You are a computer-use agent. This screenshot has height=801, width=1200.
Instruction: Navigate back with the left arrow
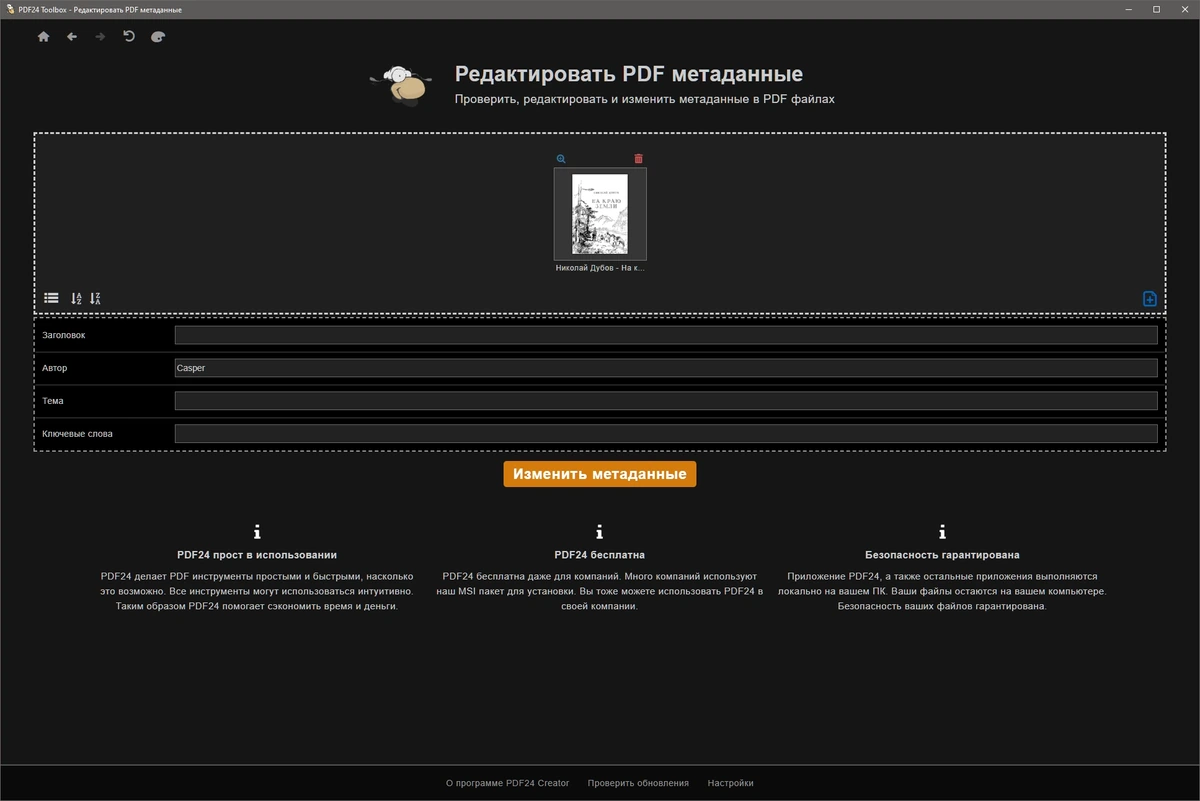coord(72,37)
